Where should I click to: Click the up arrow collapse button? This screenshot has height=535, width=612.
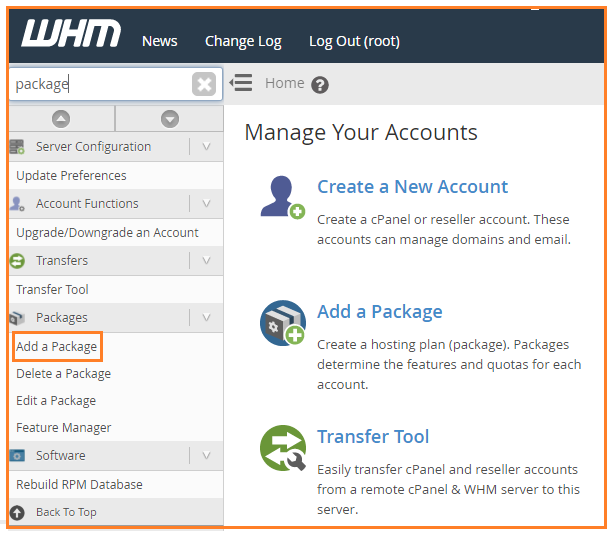click(x=61, y=119)
